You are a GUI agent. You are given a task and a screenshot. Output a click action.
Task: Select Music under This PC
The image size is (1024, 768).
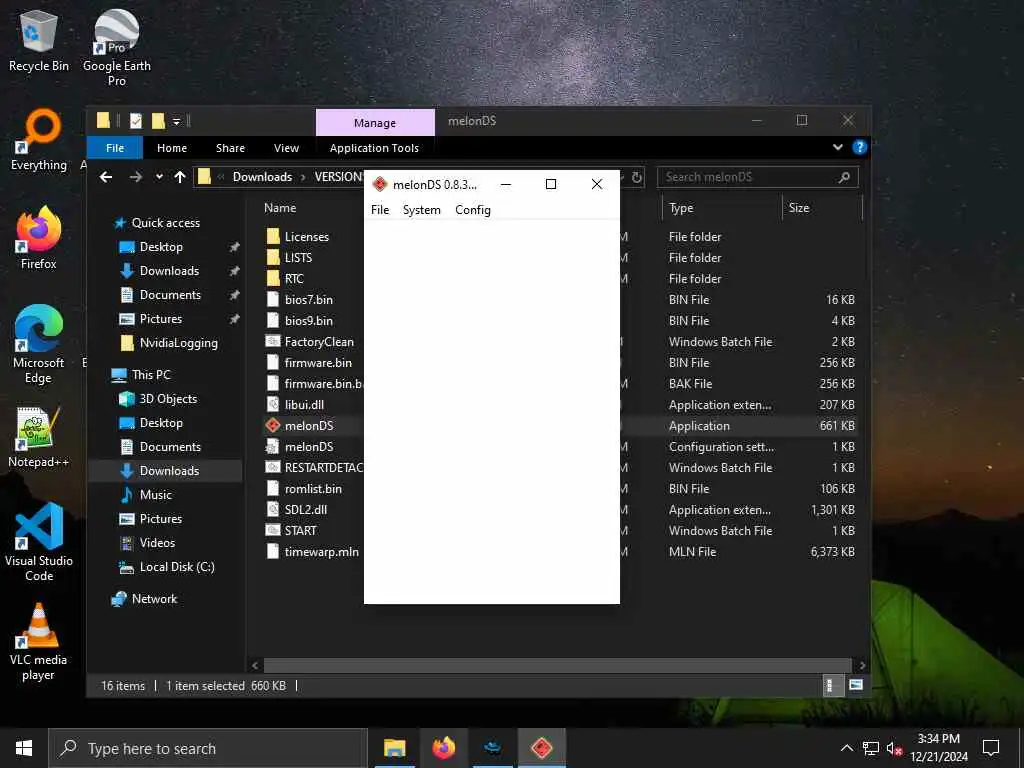click(155, 495)
